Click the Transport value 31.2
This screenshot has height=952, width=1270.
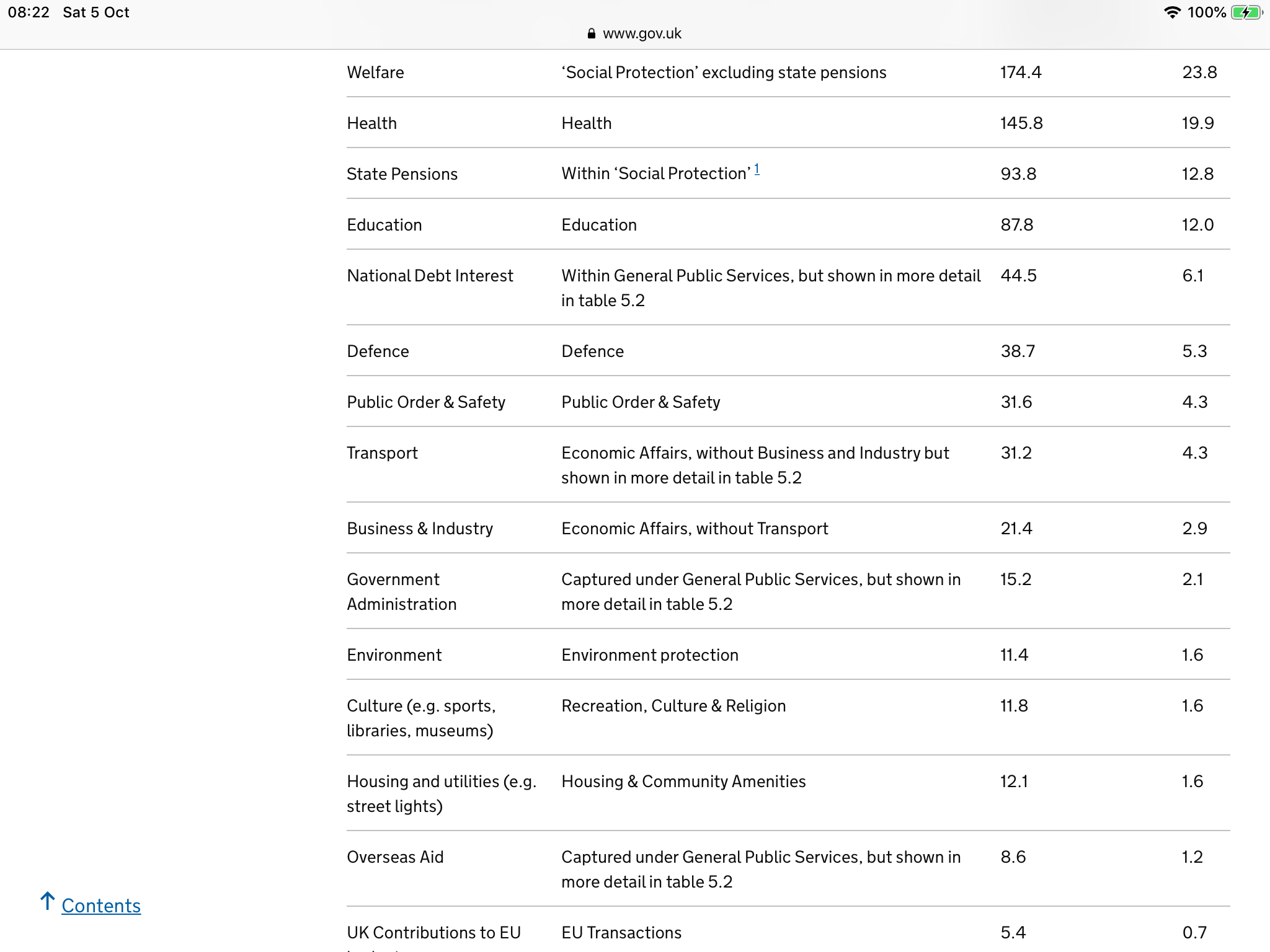1016,453
